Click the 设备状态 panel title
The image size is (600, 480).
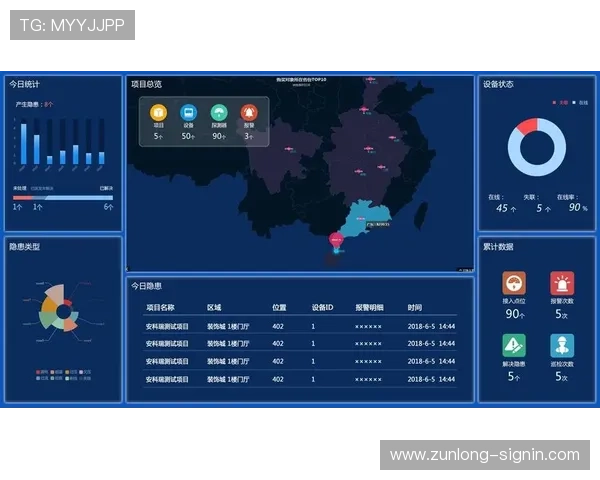click(498, 84)
